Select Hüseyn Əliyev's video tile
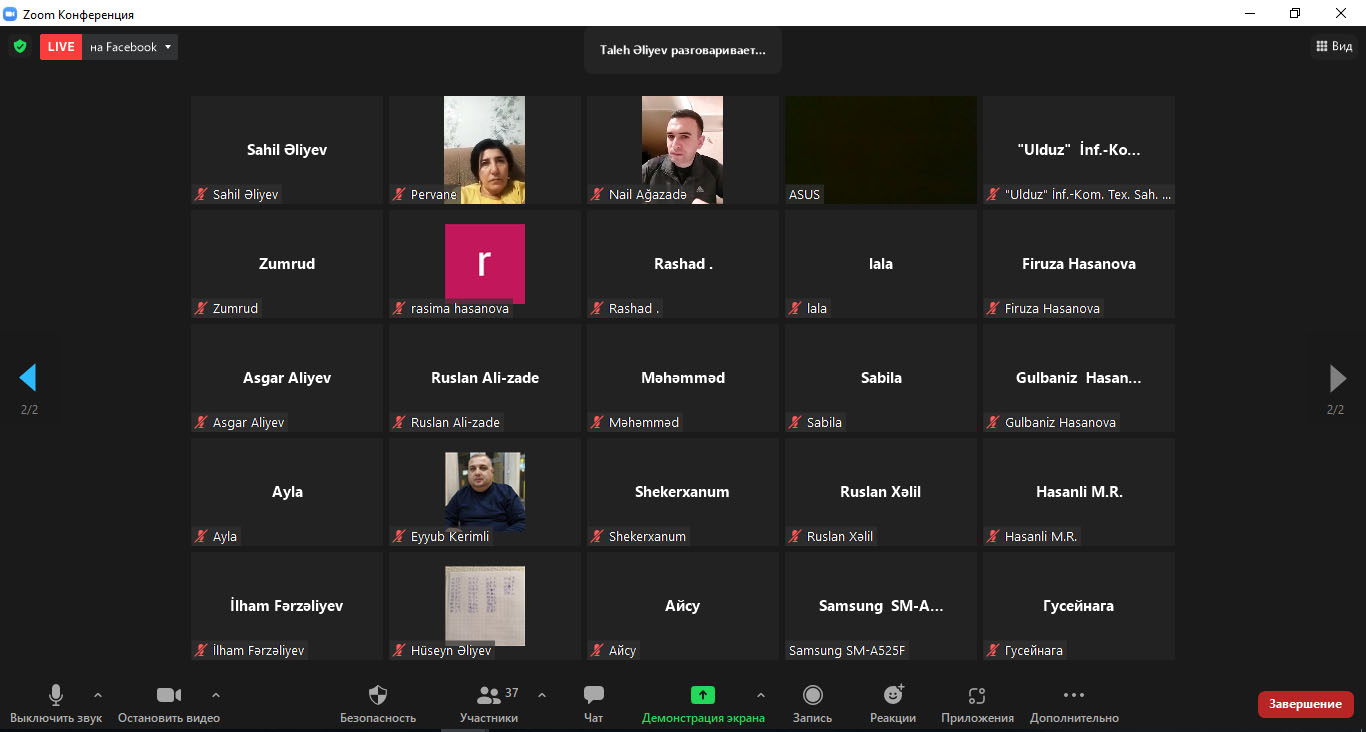Screen dimensions: 1366x732 485,606
